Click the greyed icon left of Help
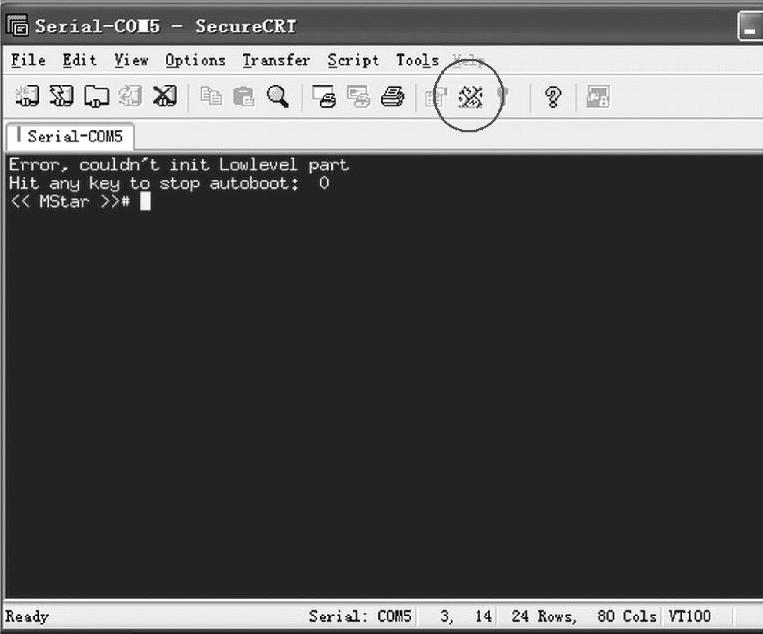Screen dimensions: 763x634 [x=504, y=97]
